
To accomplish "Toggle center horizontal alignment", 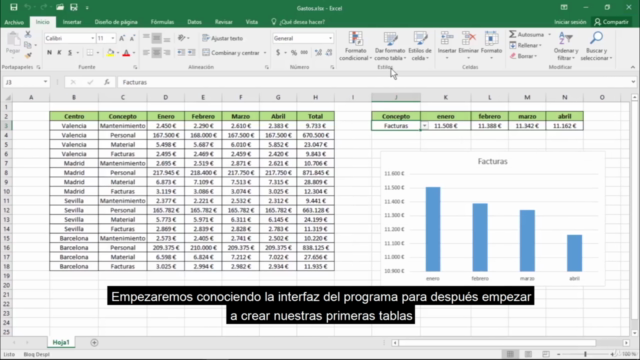I will [x=156, y=53].
